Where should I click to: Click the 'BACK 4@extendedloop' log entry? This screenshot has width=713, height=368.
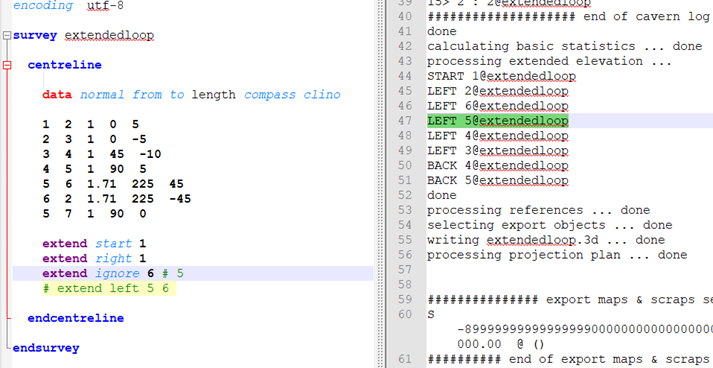(498, 166)
